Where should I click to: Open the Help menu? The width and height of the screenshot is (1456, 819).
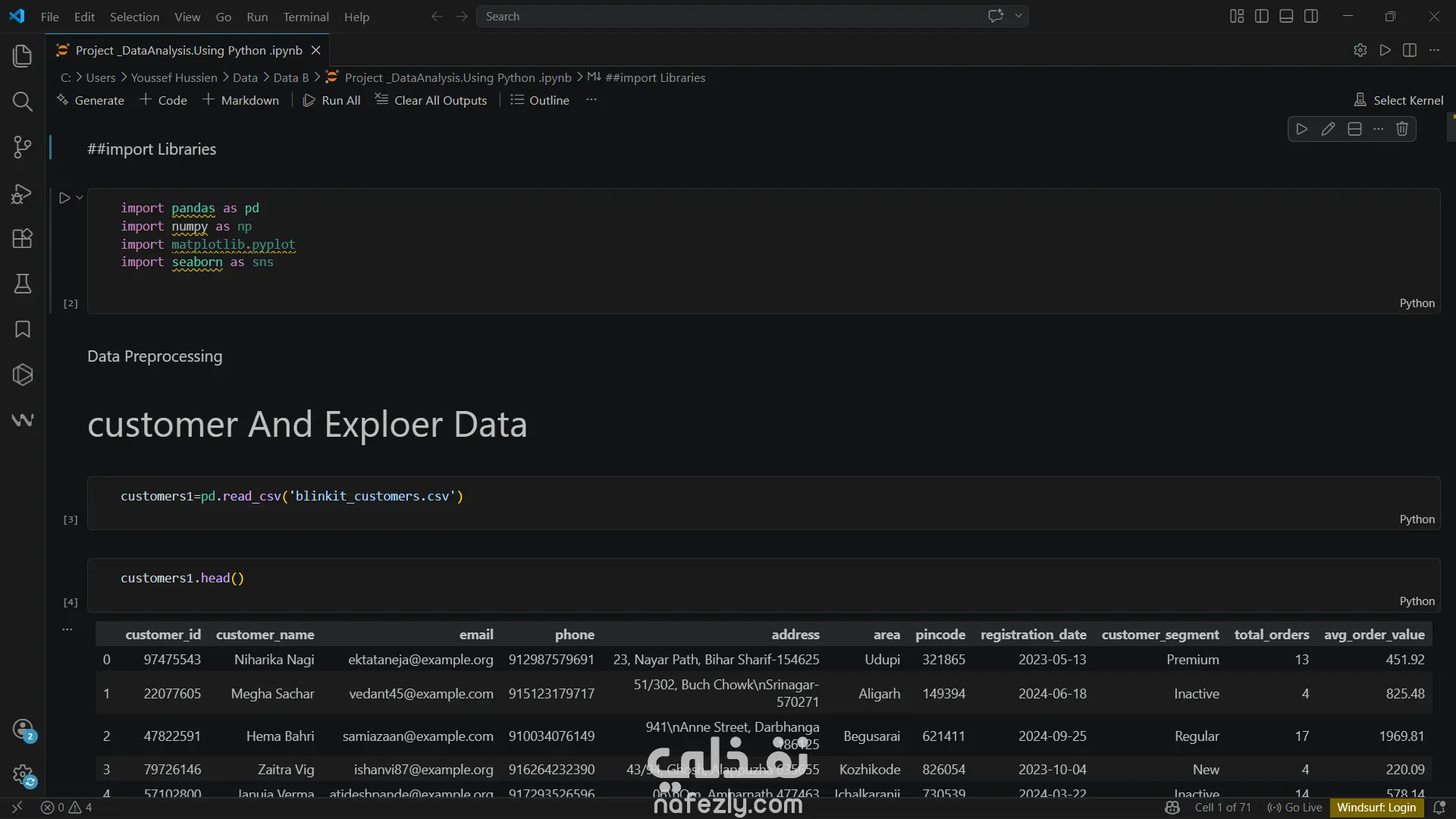tap(356, 17)
